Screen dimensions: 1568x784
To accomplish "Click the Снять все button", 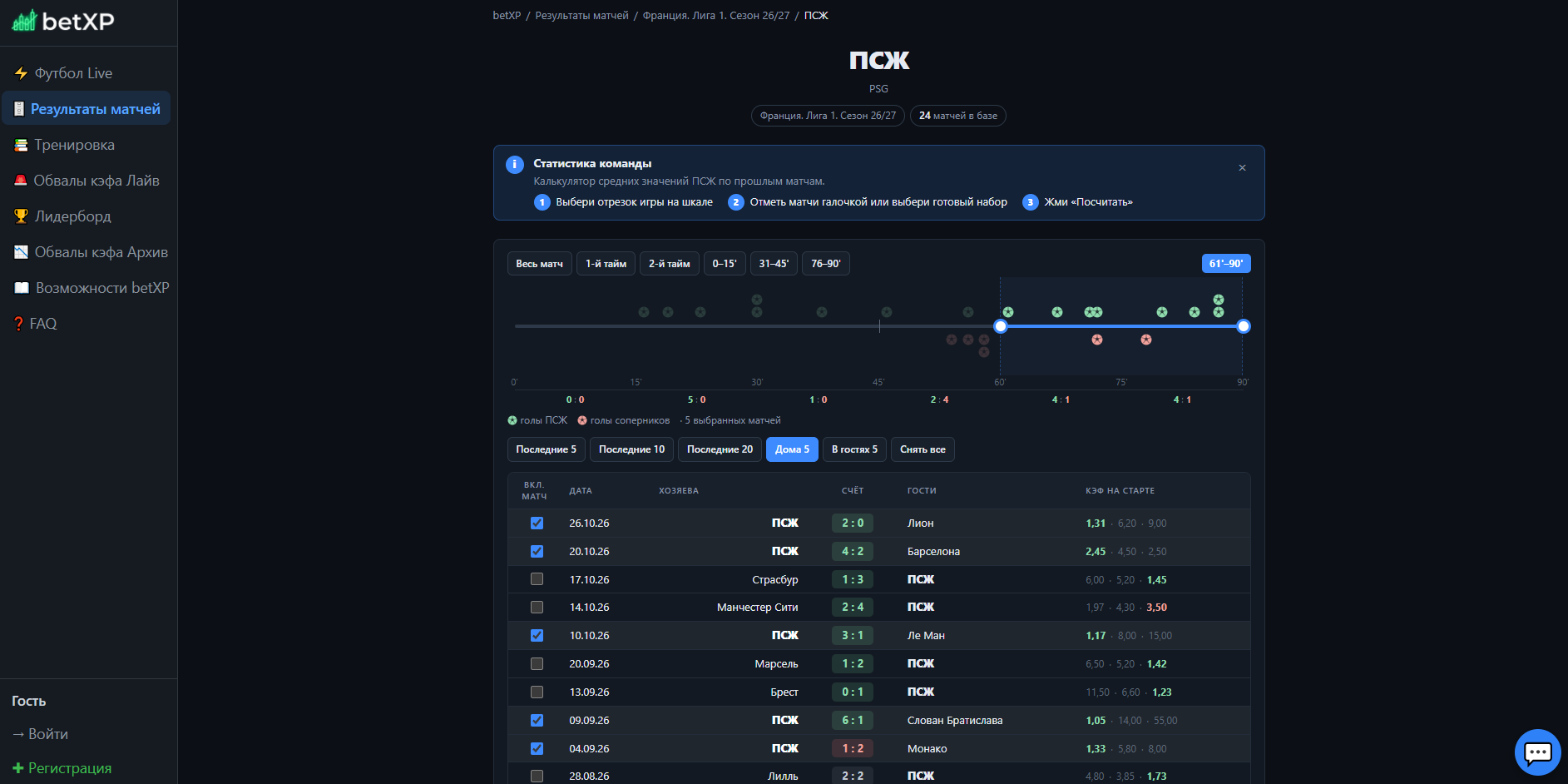I will 922,449.
